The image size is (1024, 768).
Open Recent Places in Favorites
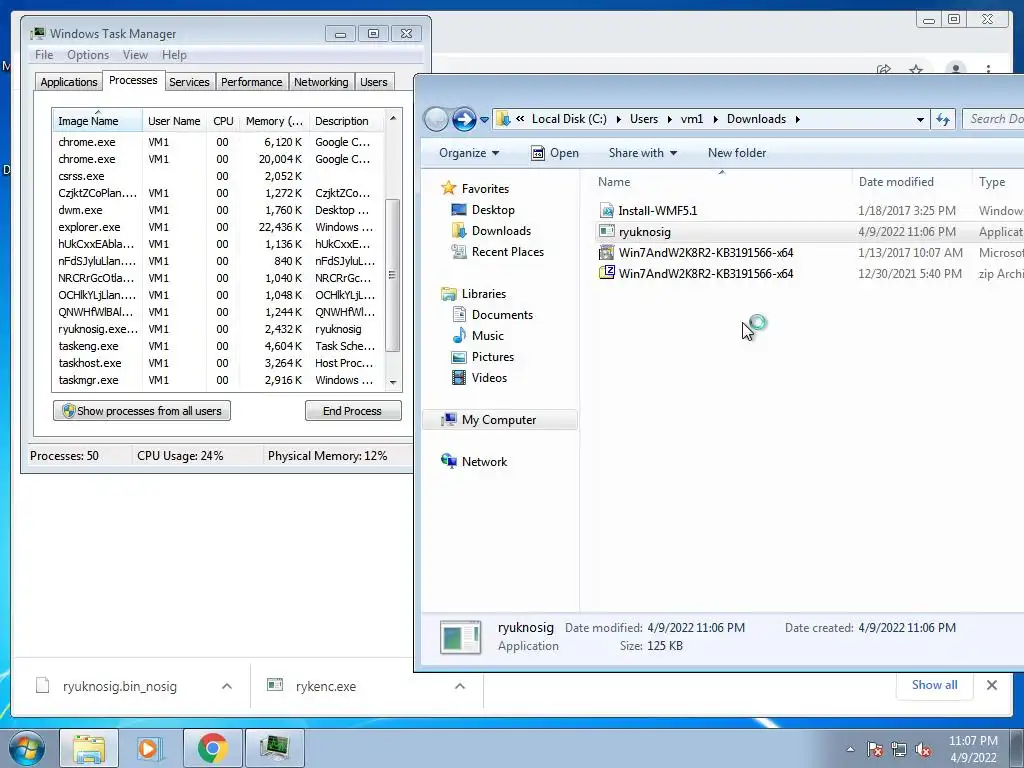click(507, 251)
